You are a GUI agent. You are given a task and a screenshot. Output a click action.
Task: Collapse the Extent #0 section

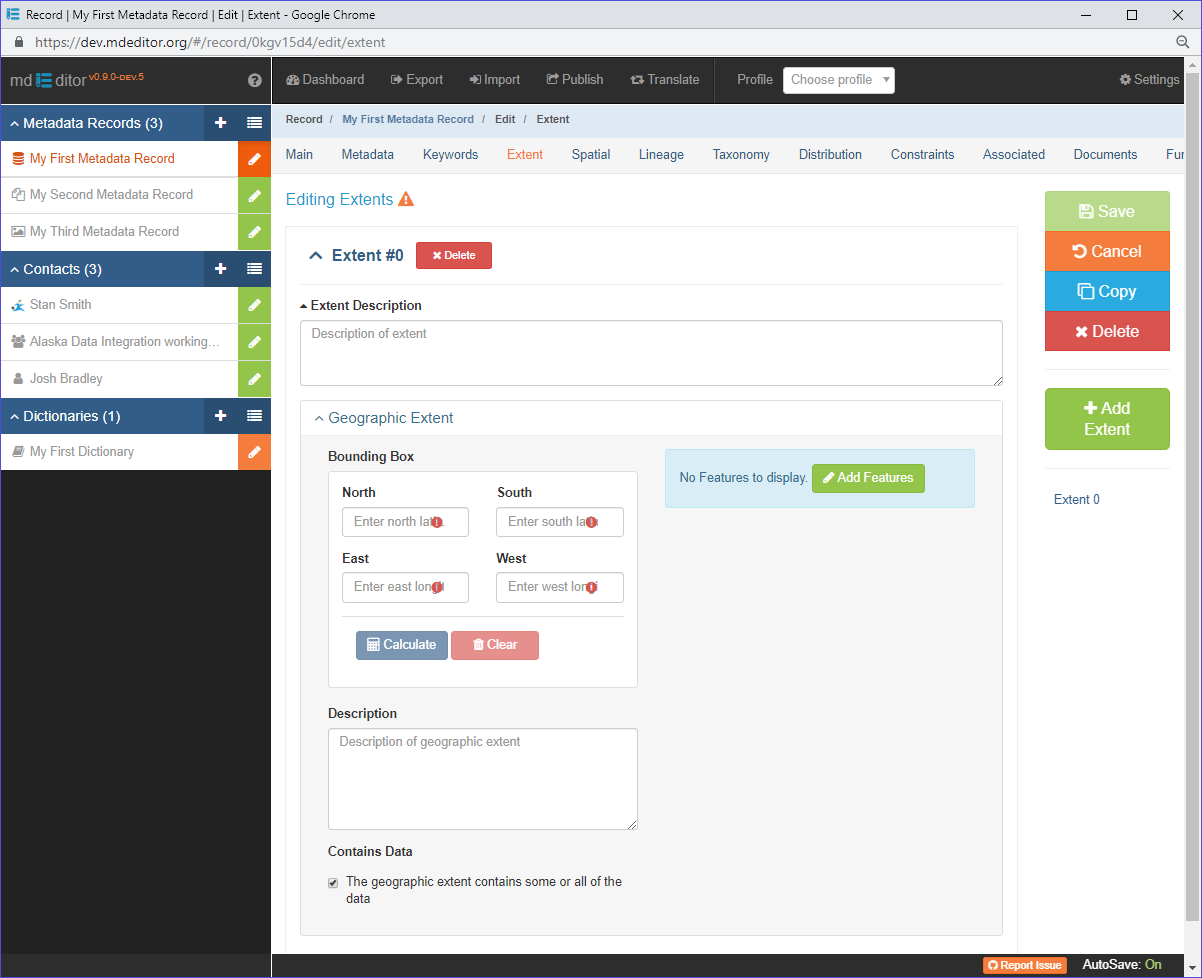[x=316, y=255]
